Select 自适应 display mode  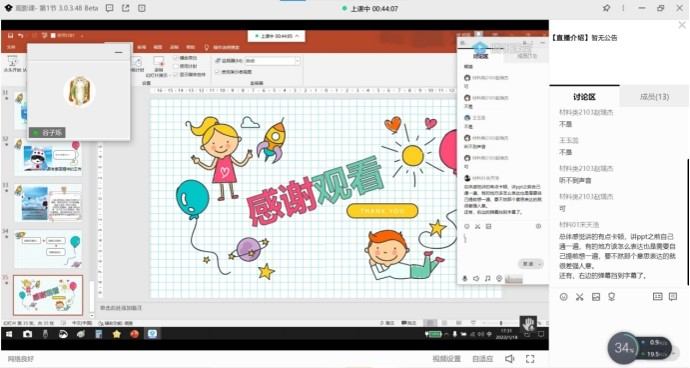click(x=483, y=359)
